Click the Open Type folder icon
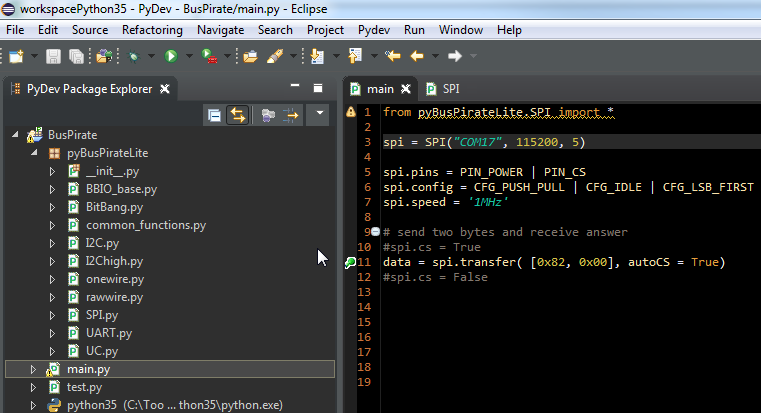 [x=250, y=56]
